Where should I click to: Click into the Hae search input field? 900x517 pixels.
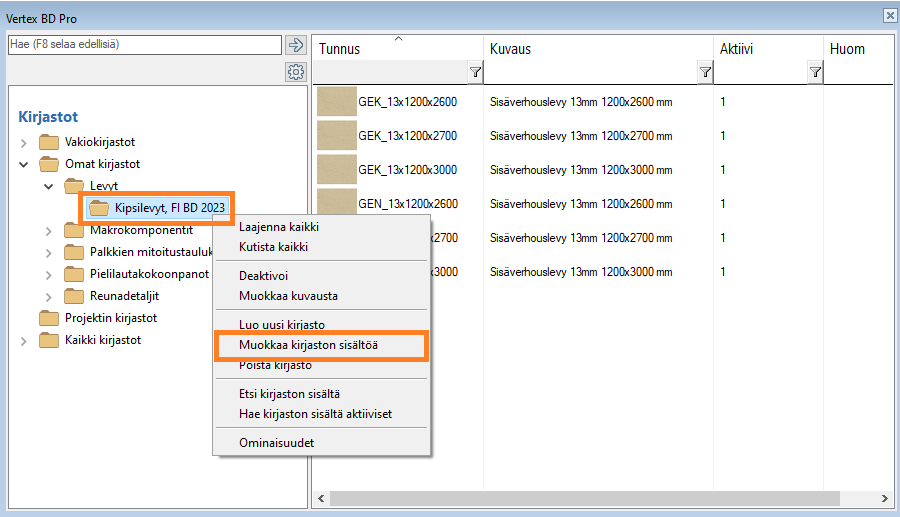[x=144, y=45]
